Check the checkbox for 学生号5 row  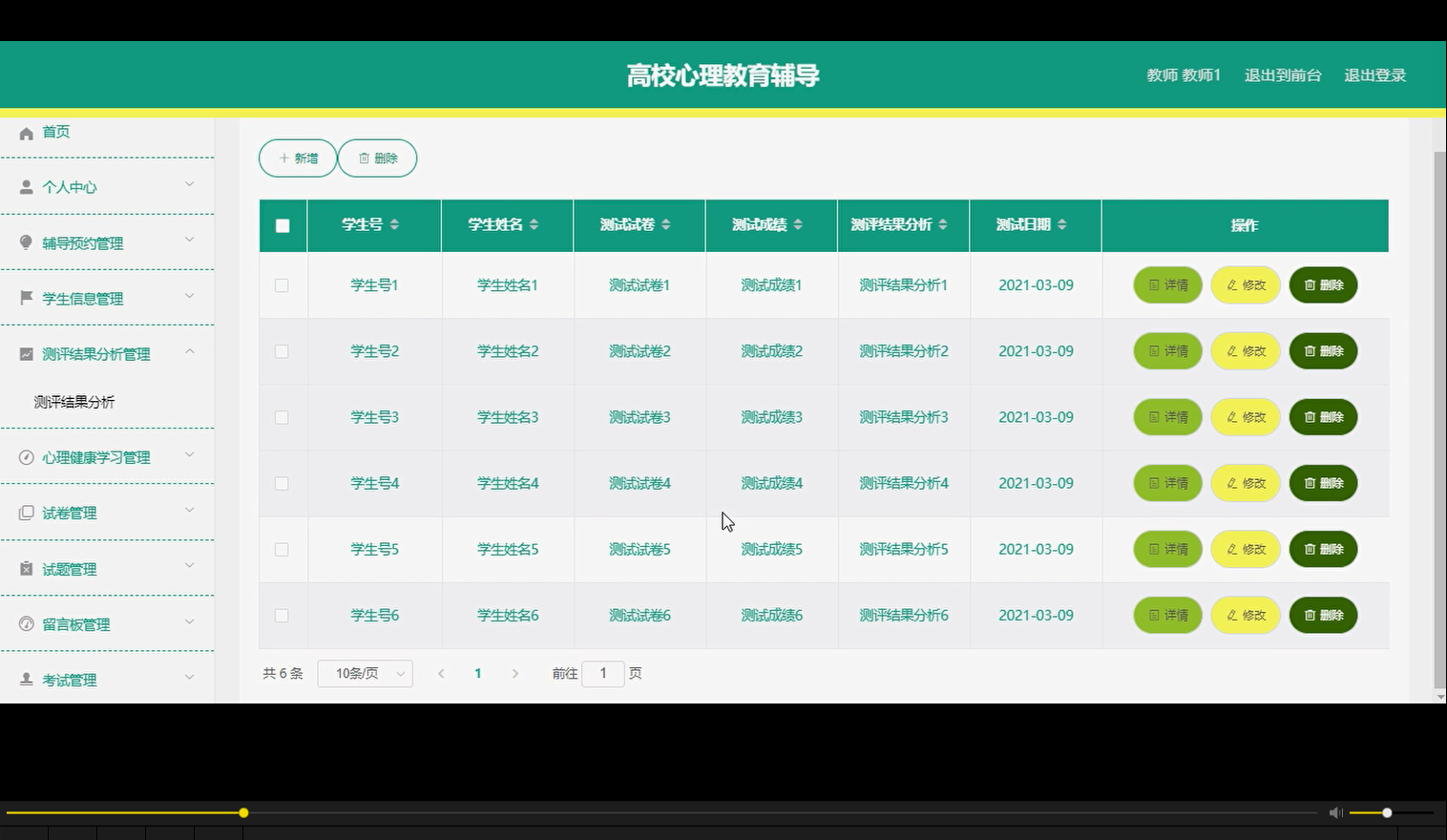282,549
